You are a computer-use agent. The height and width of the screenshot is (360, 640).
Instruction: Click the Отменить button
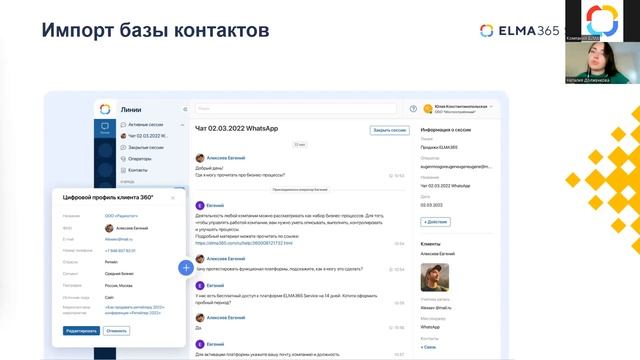(116, 331)
